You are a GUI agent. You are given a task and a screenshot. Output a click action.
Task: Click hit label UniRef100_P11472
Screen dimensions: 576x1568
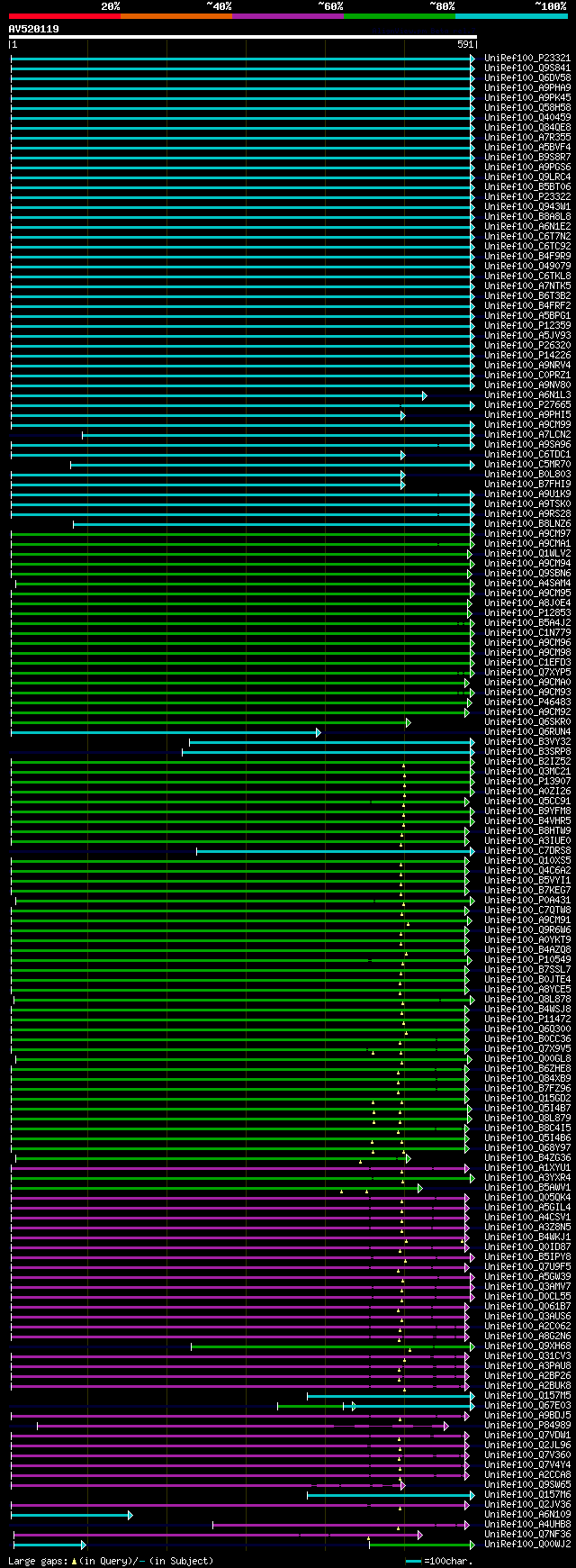point(527,1019)
